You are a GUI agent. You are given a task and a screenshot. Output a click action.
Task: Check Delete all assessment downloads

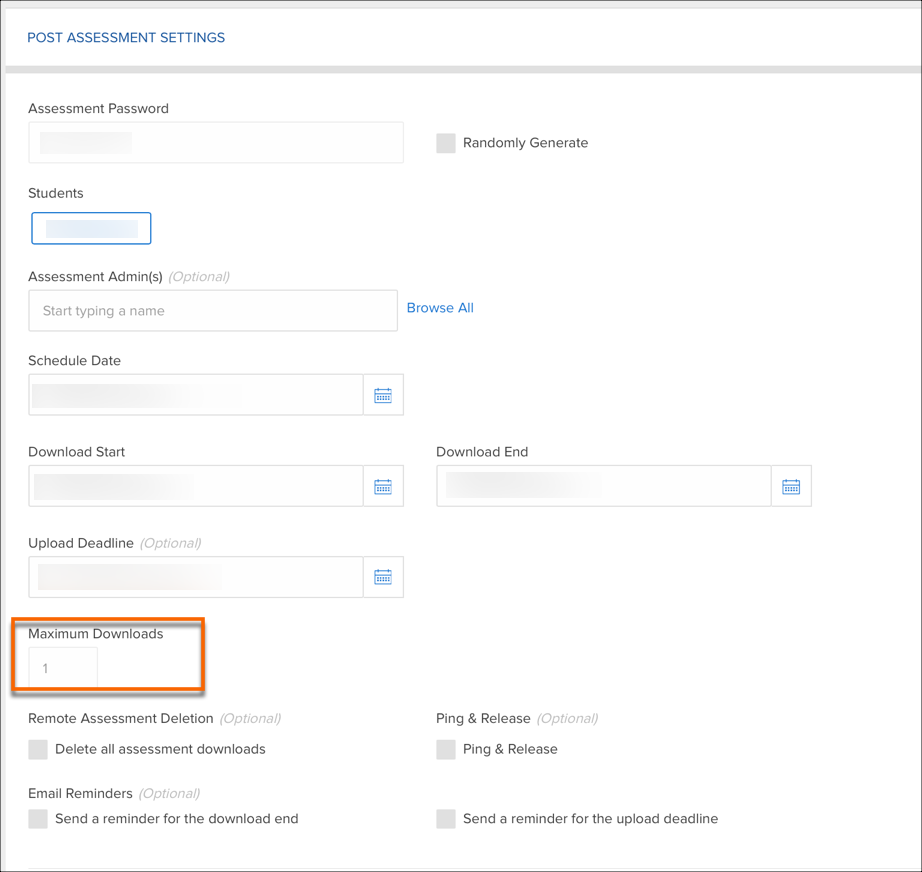pyautogui.click(x=38, y=750)
